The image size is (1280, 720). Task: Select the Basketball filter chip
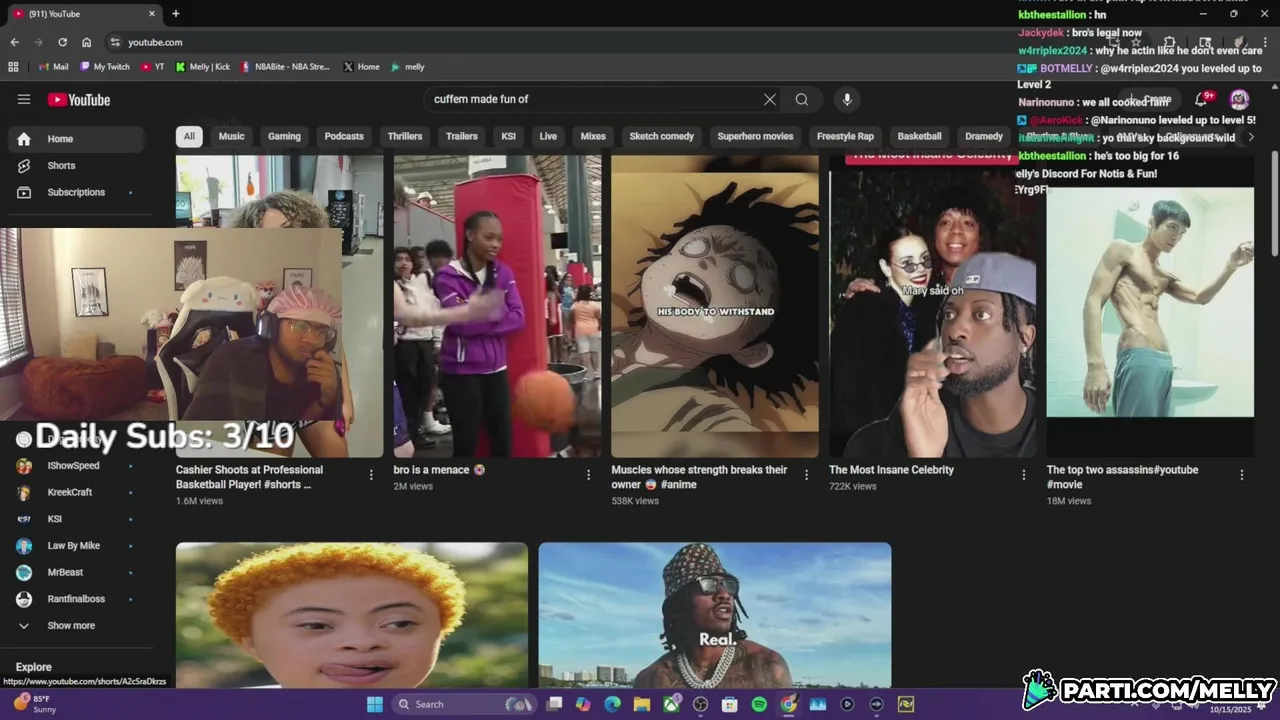click(919, 136)
